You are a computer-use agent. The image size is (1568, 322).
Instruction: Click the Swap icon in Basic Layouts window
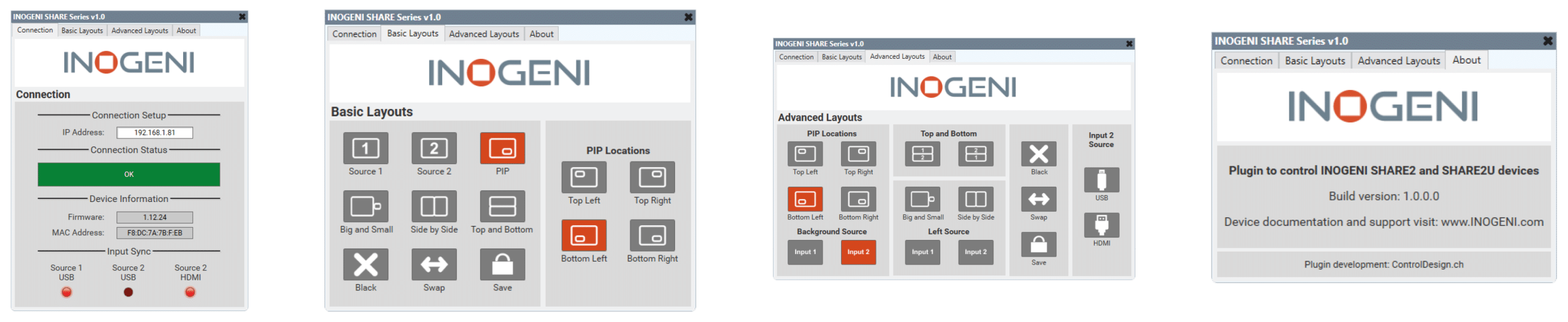click(x=434, y=264)
